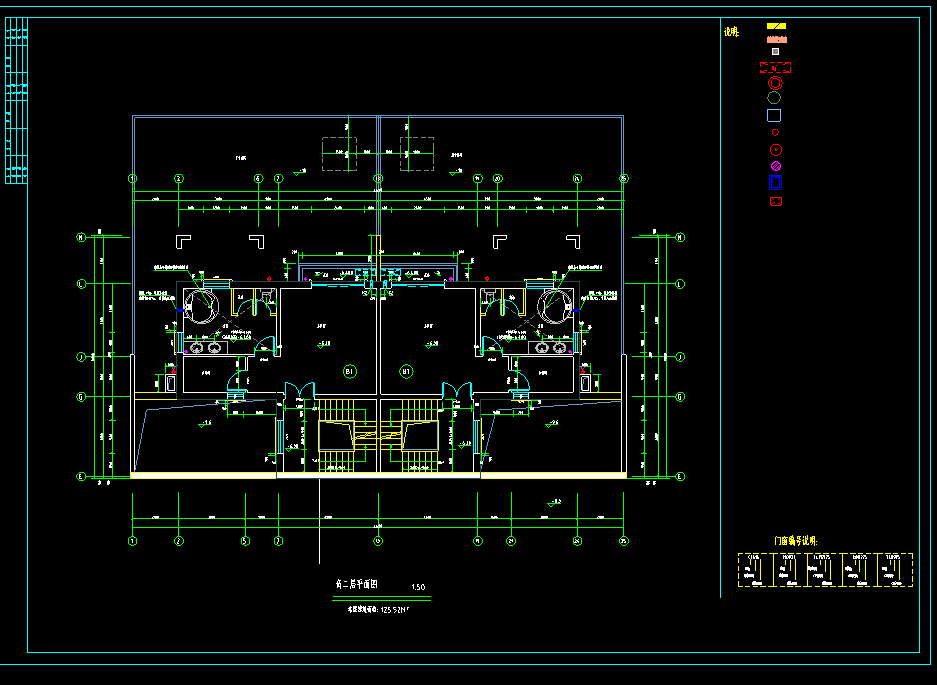Screen dimensions: 937x685
Task: Click axis bubble G on right side
Action: click(680, 397)
